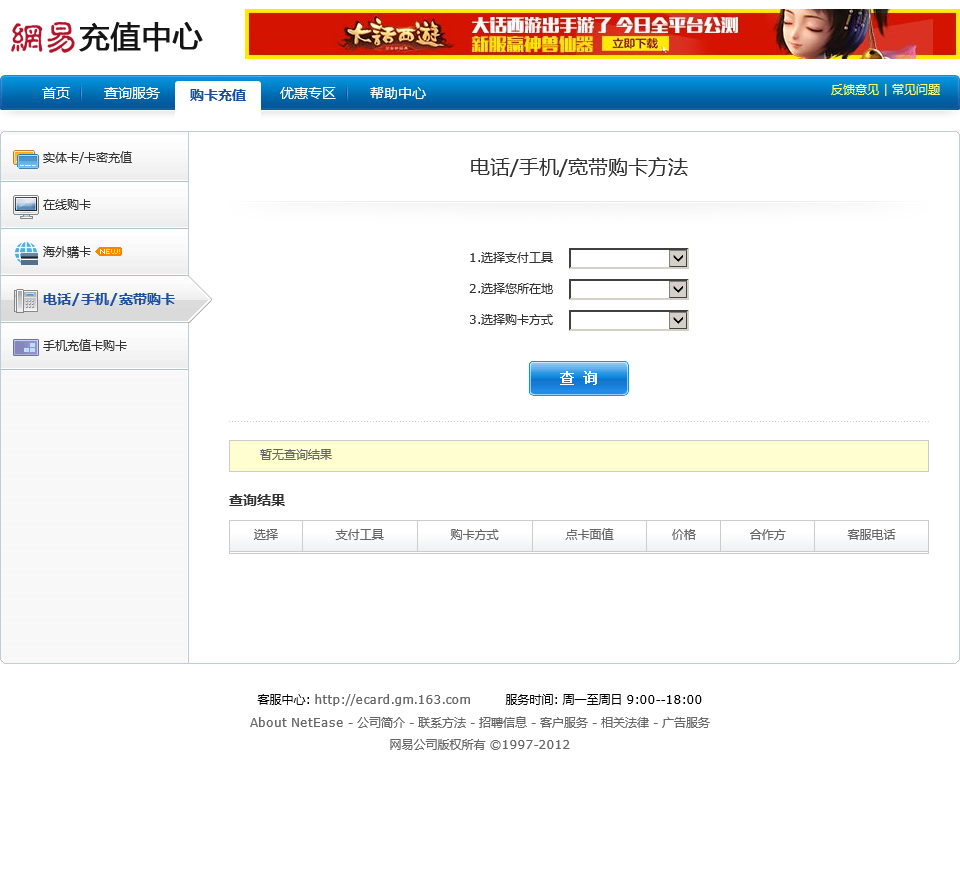Select 海外購卡 in the sidebar
The image size is (960, 873).
pos(94,252)
